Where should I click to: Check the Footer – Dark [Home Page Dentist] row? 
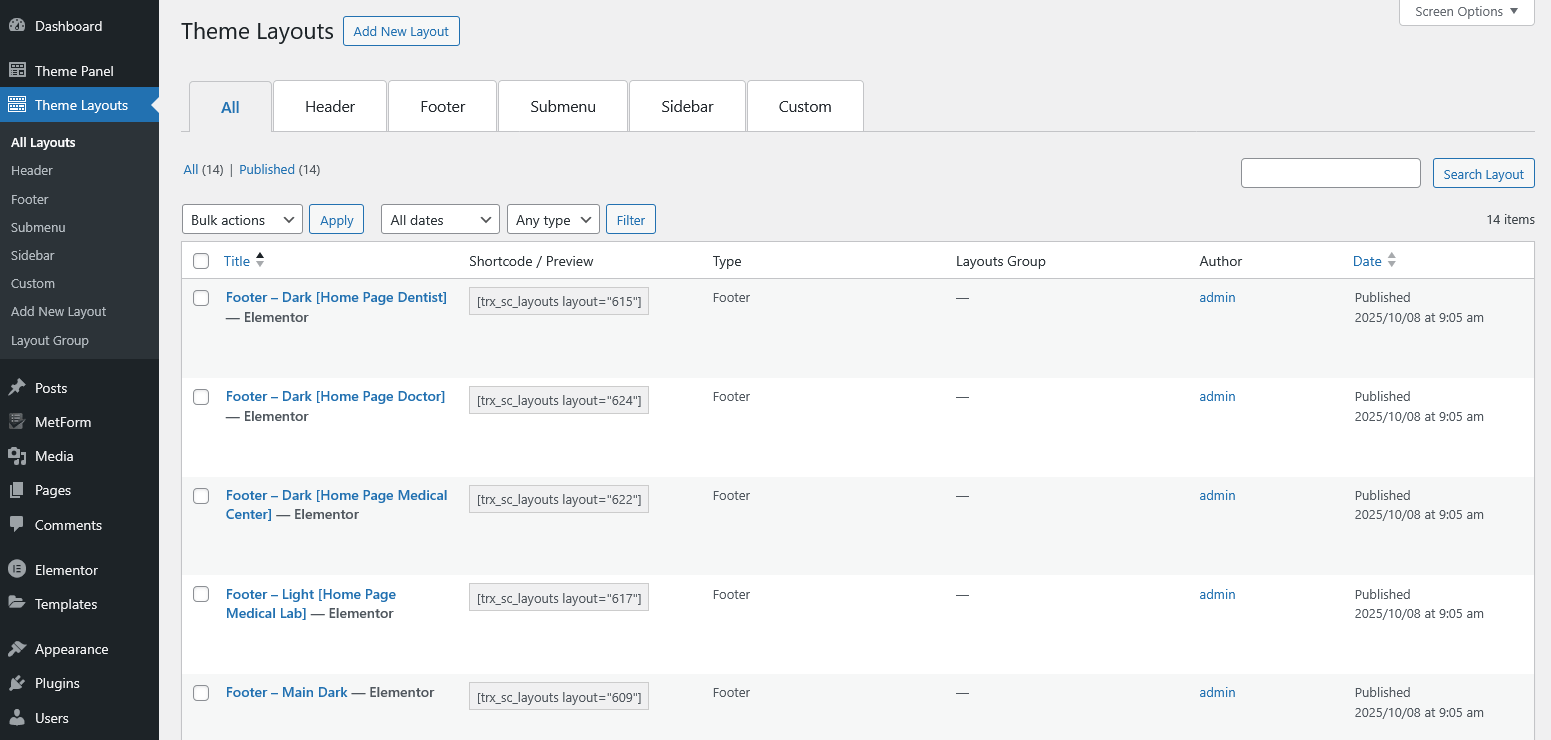201,298
